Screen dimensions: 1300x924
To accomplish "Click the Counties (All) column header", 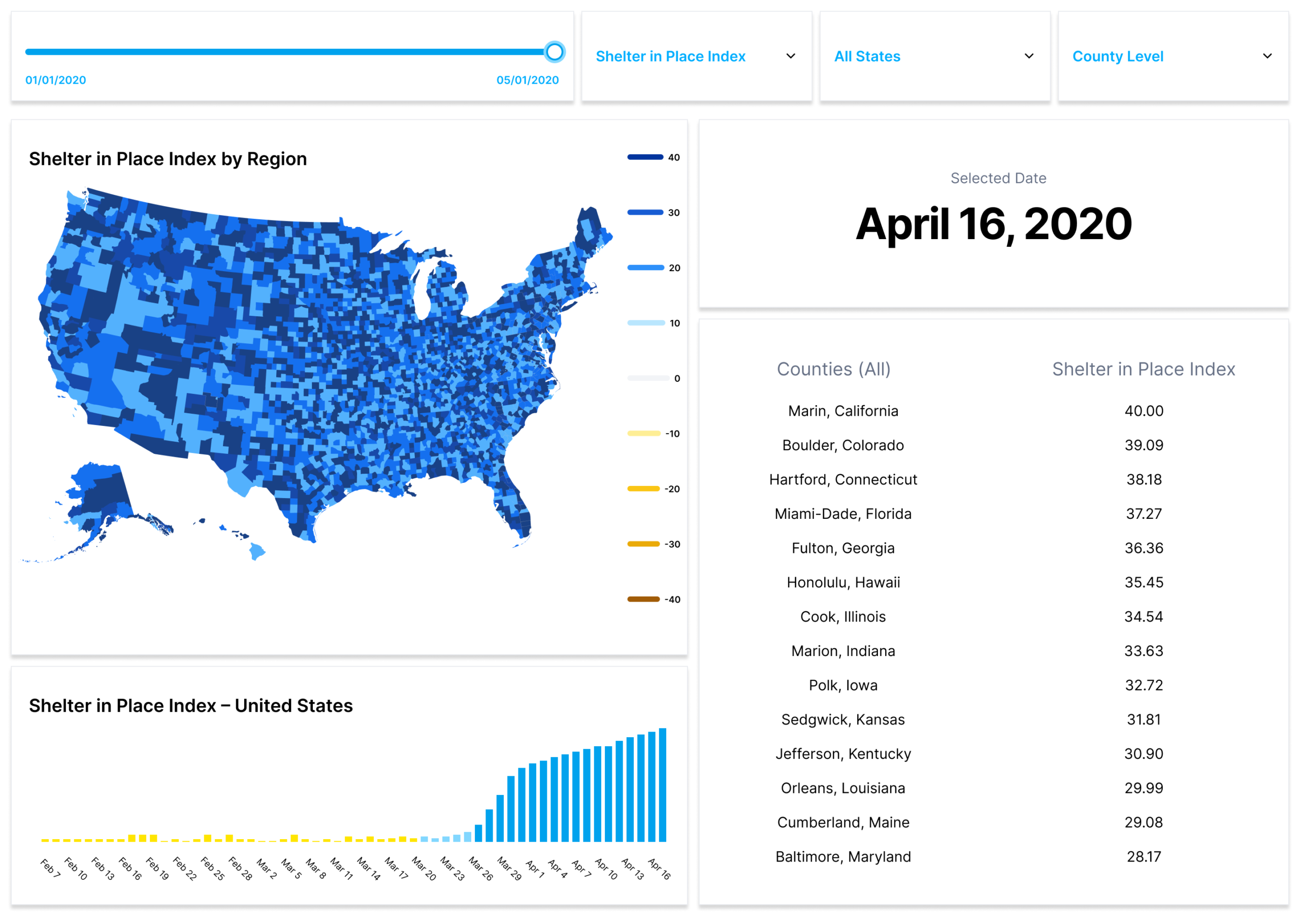I will click(833, 369).
